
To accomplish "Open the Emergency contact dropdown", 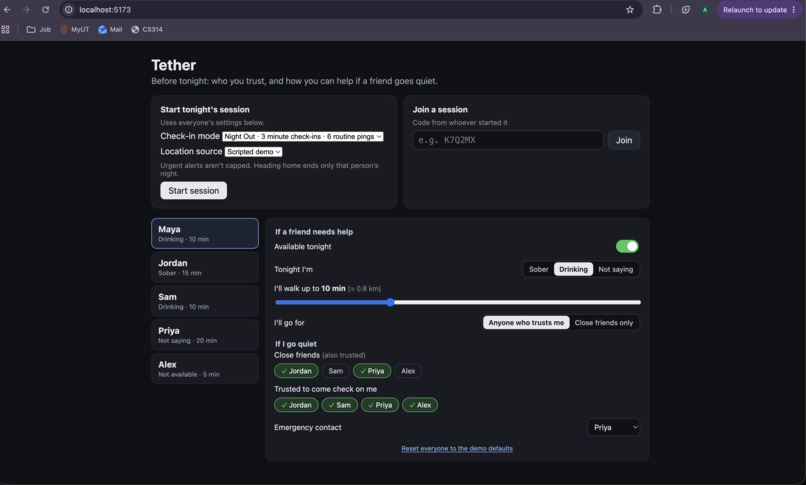I will point(613,427).
